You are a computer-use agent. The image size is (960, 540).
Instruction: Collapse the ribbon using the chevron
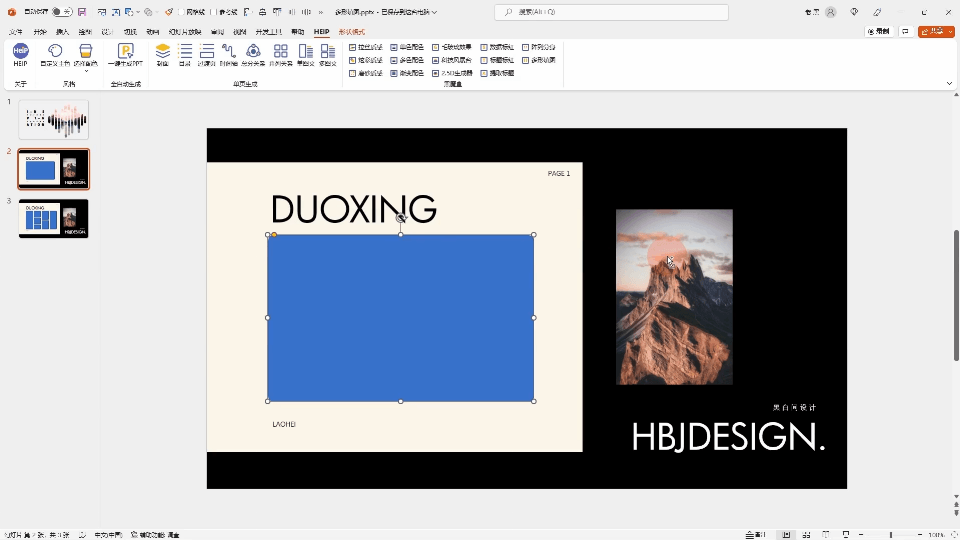(x=949, y=83)
